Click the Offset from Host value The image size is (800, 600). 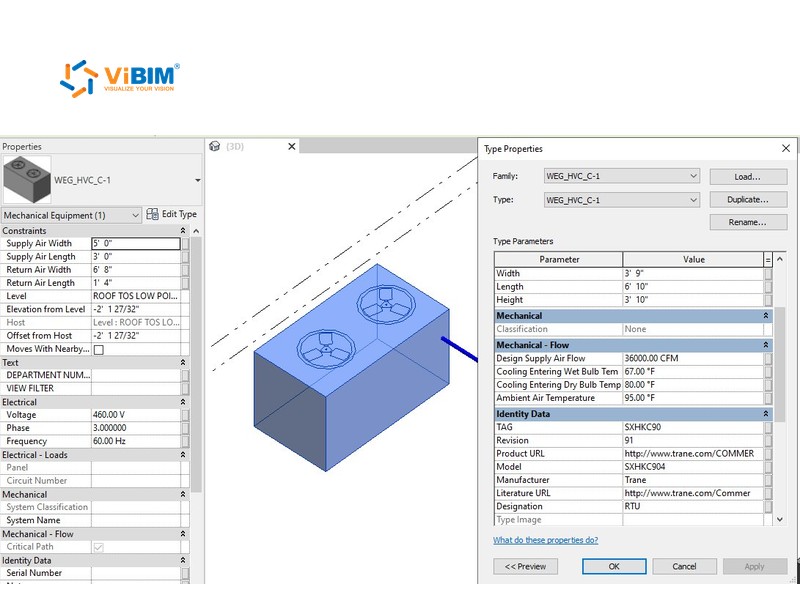pyautogui.click(x=136, y=336)
